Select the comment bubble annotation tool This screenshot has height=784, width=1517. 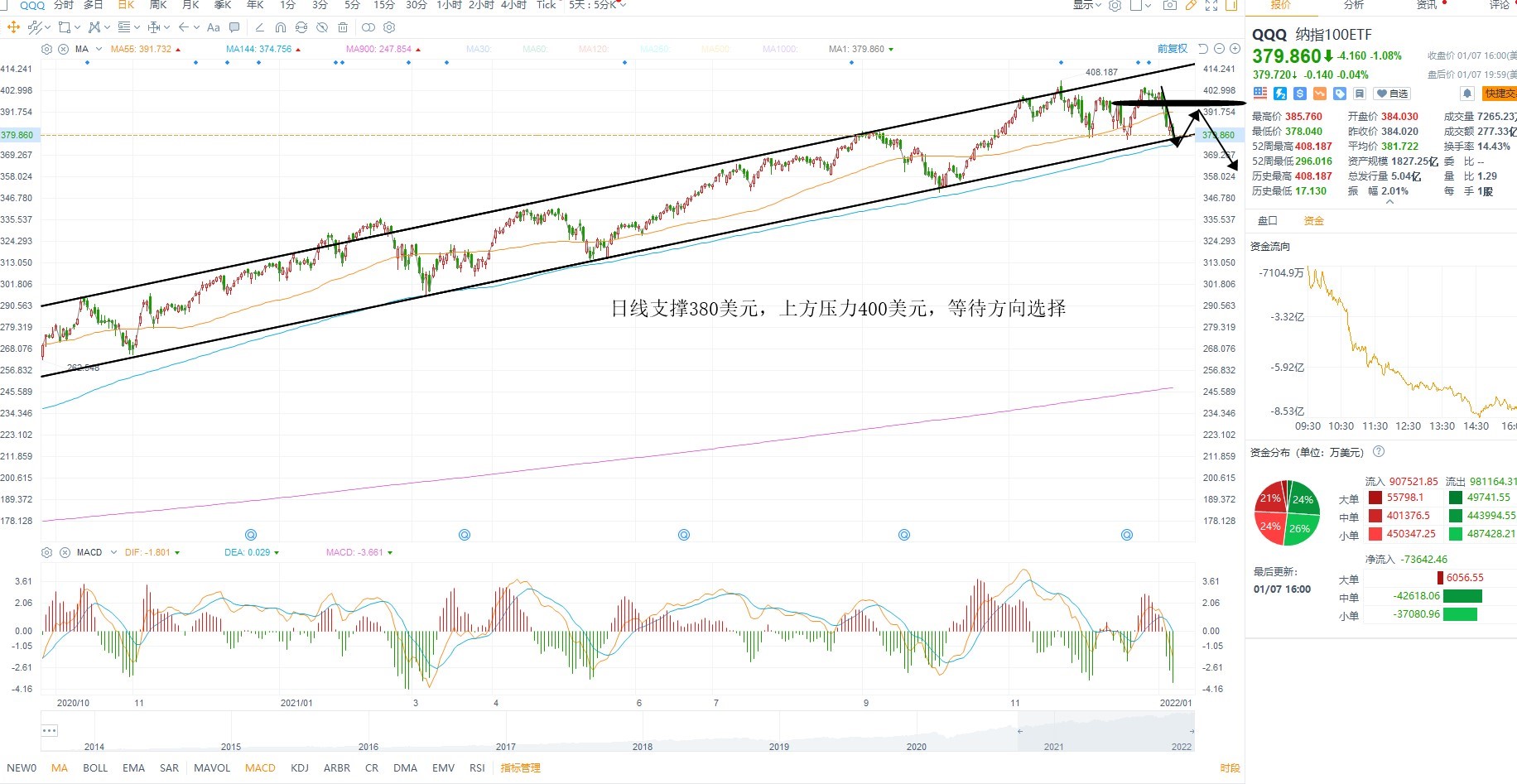234,27
